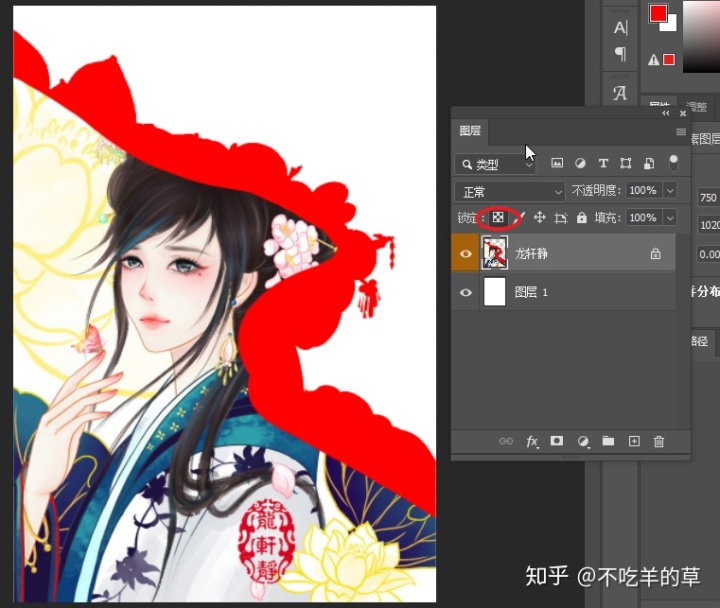
Task: Select the layer name 龙轩静
Action: 531,253
